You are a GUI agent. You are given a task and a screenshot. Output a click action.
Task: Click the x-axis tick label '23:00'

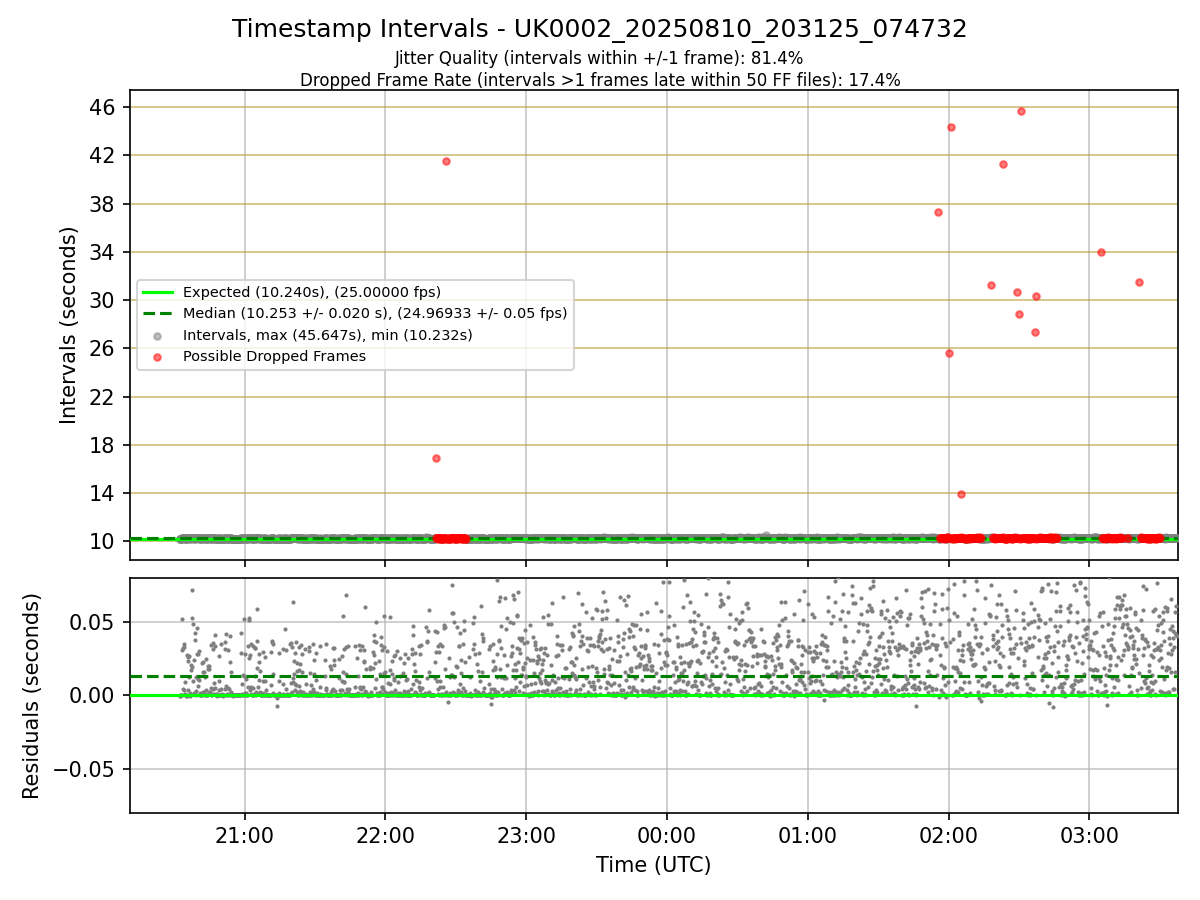[526, 835]
